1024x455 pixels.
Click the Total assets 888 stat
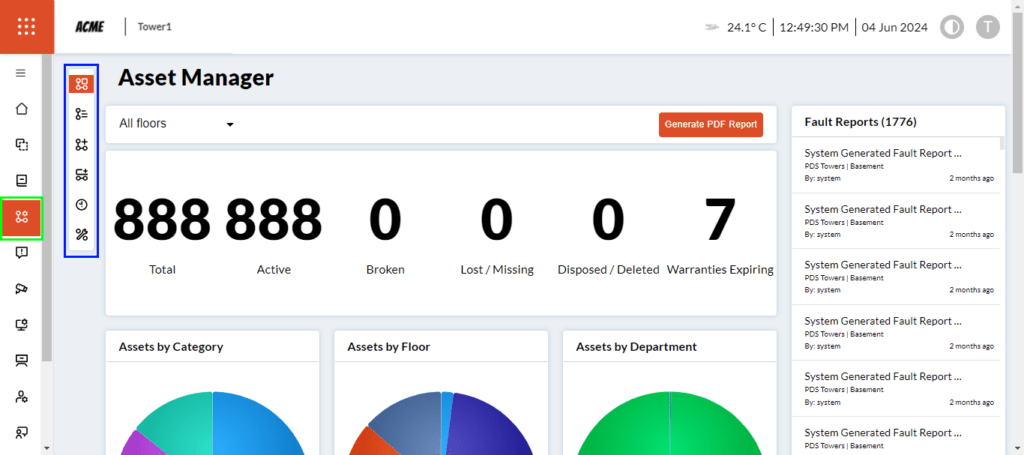pyautogui.click(x=162, y=220)
